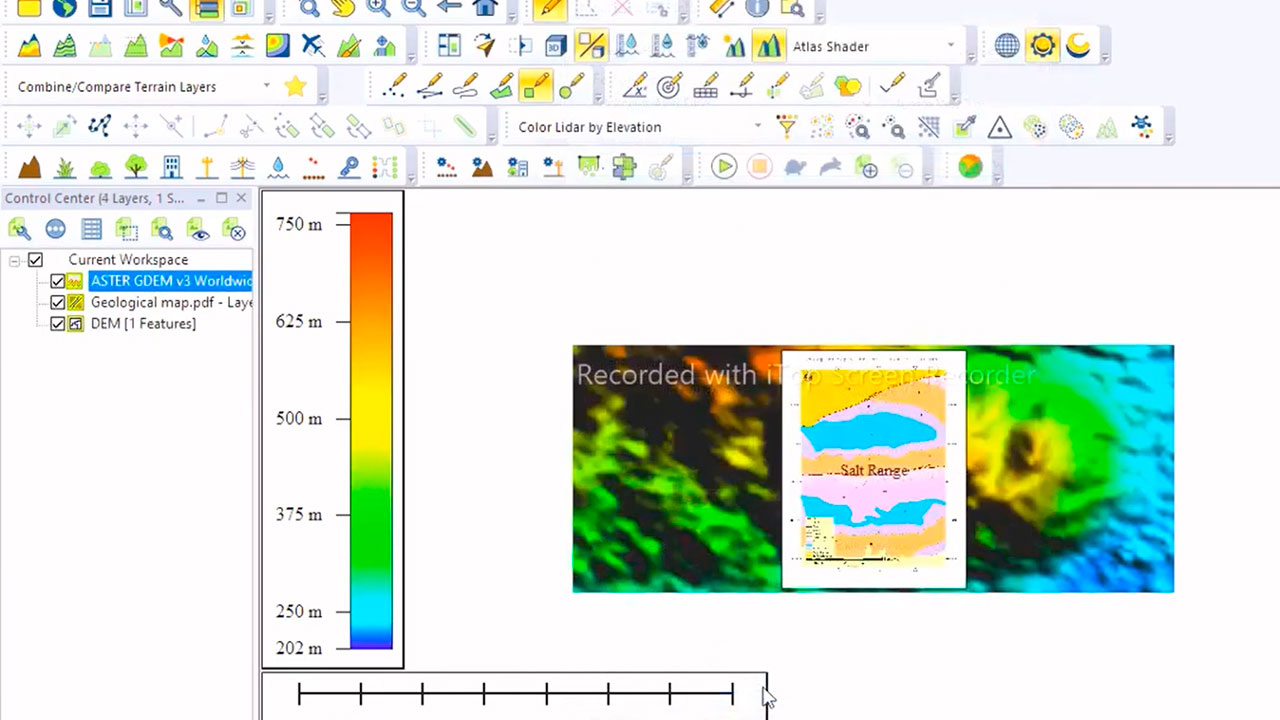1280x720 pixels.
Task: Click the Salt Range geological map
Action: 874,469
